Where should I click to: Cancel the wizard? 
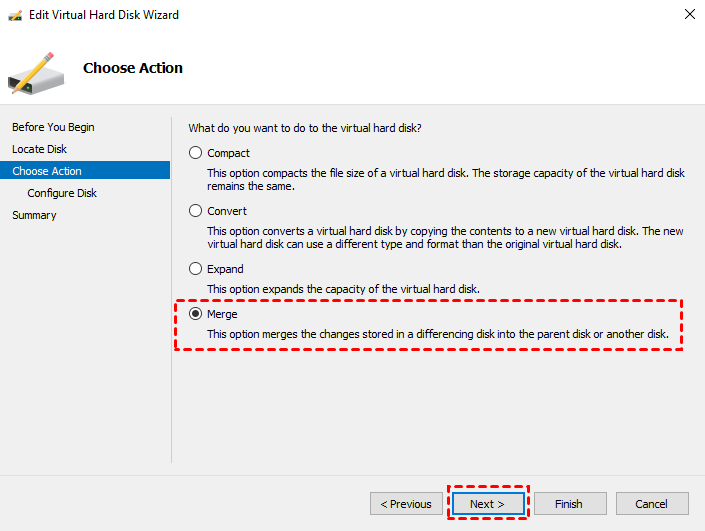pyautogui.click(x=652, y=504)
